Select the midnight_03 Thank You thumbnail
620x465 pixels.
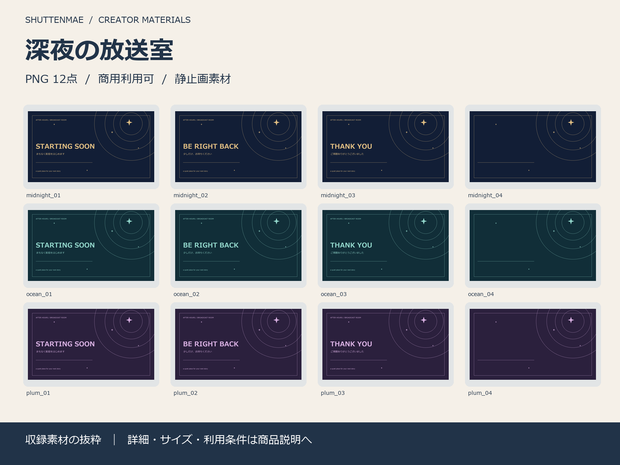click(386, 146)
